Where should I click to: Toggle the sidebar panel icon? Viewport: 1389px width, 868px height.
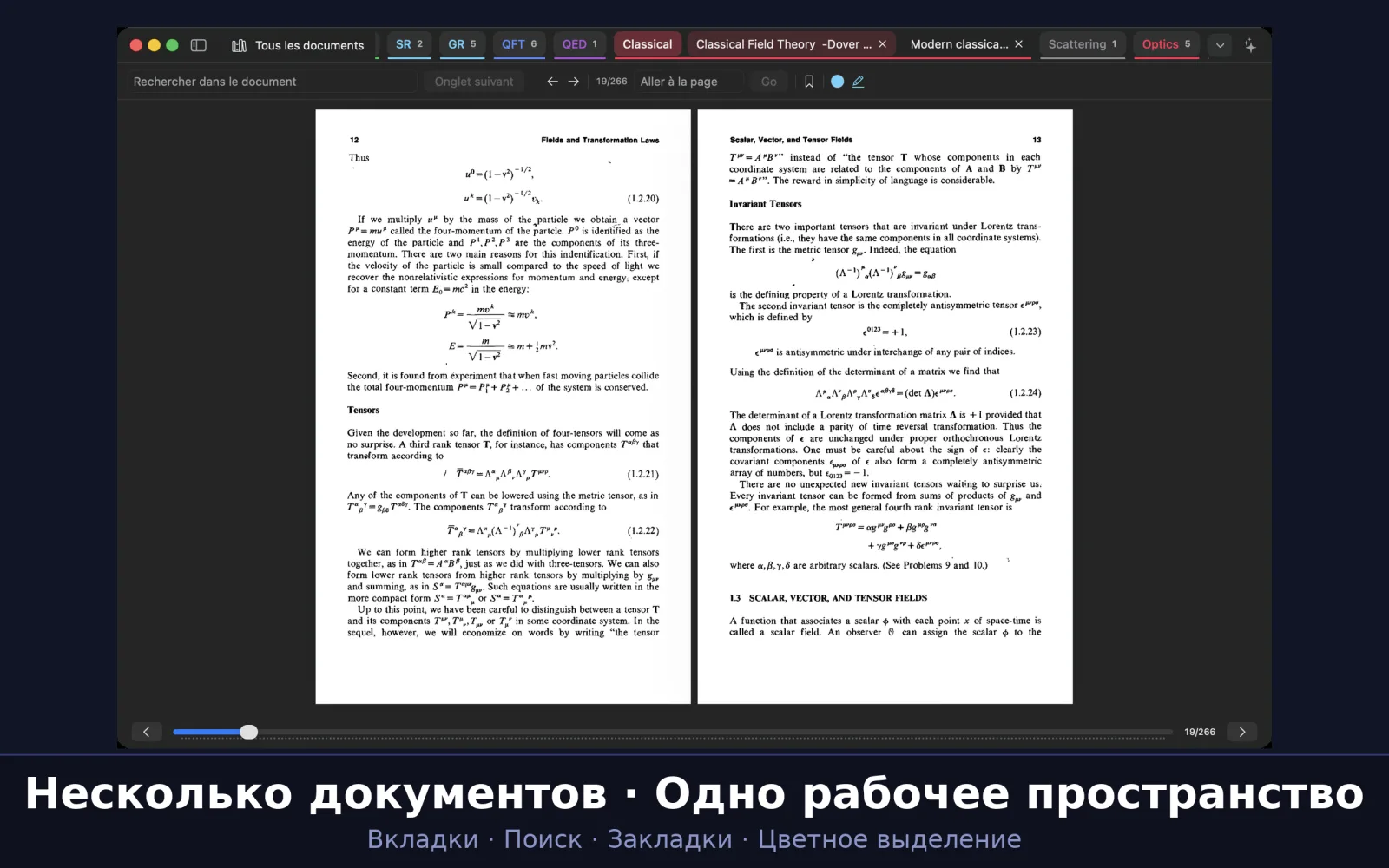click(x=198, y=45)
